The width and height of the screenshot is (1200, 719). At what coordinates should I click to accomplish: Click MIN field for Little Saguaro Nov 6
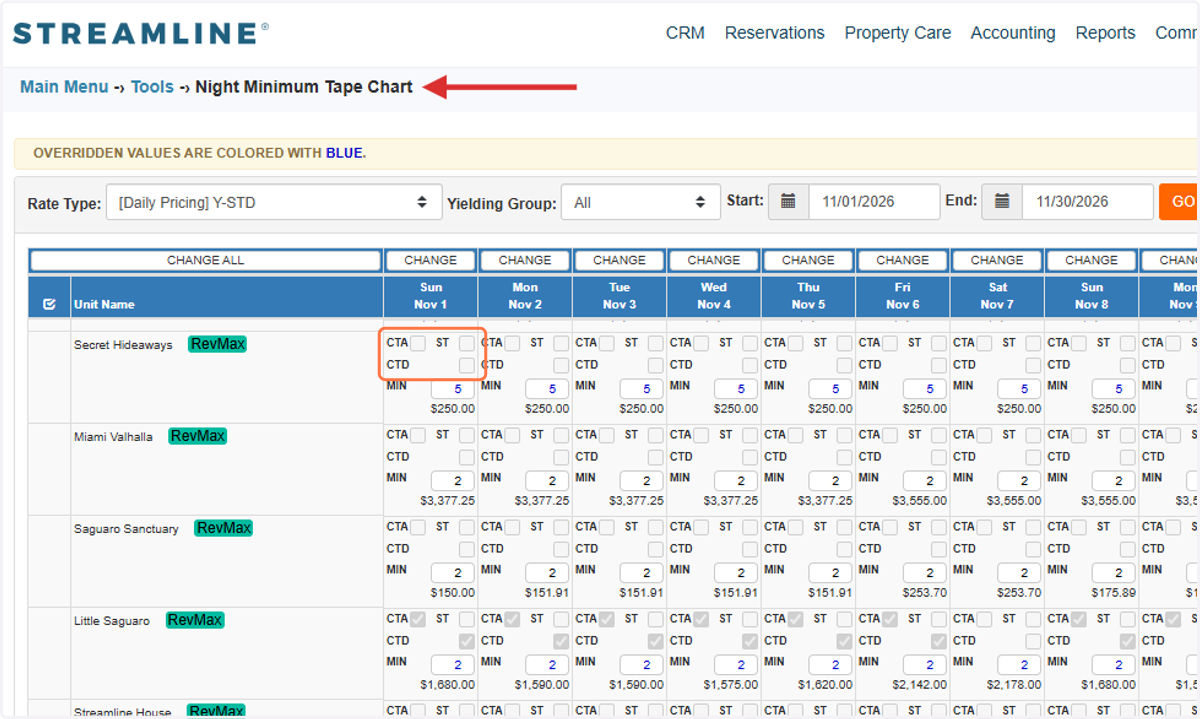[x=925, y=664]
